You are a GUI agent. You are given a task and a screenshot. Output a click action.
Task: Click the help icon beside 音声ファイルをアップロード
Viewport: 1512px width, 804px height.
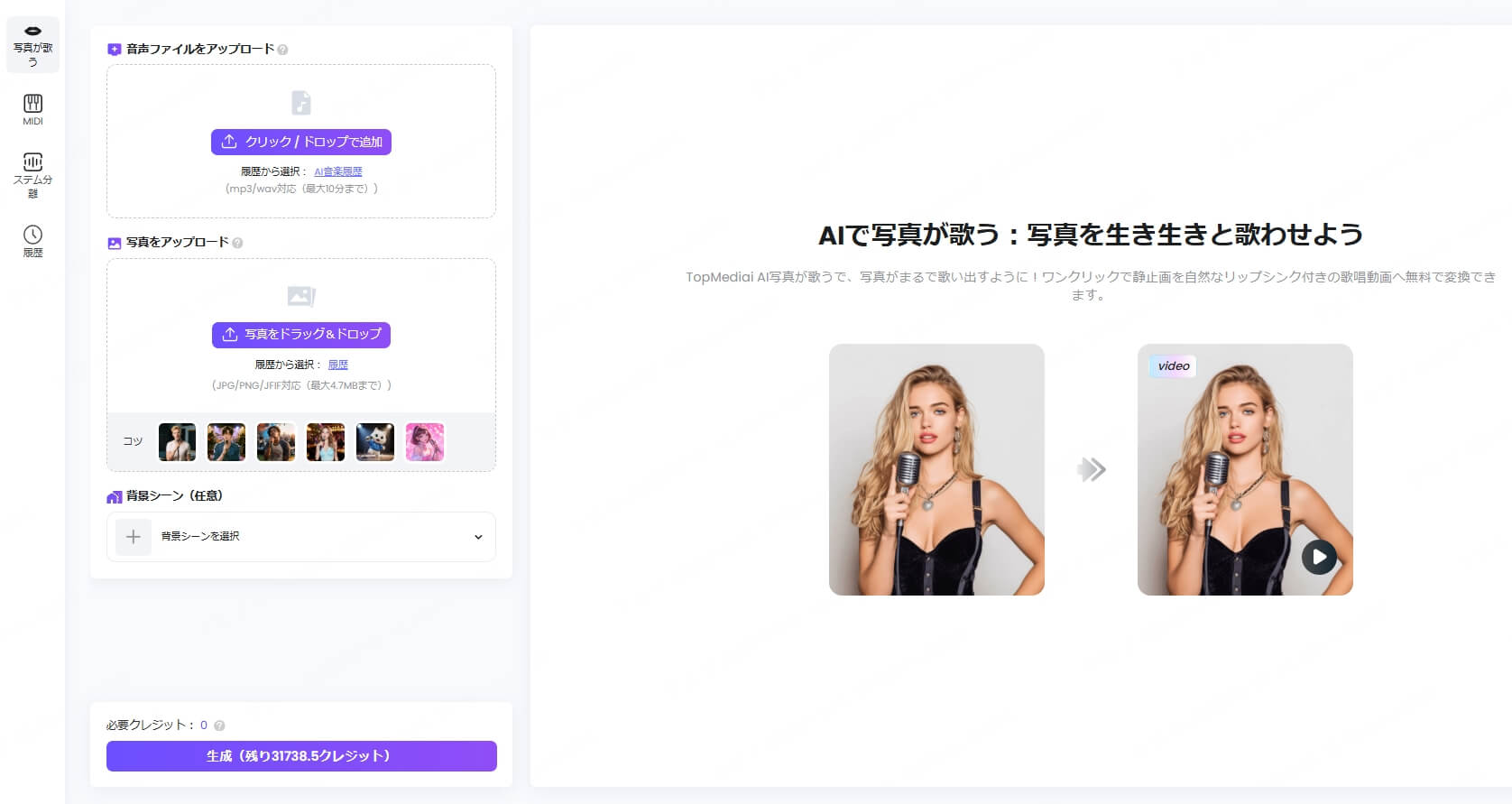click(x=282, y=50)
